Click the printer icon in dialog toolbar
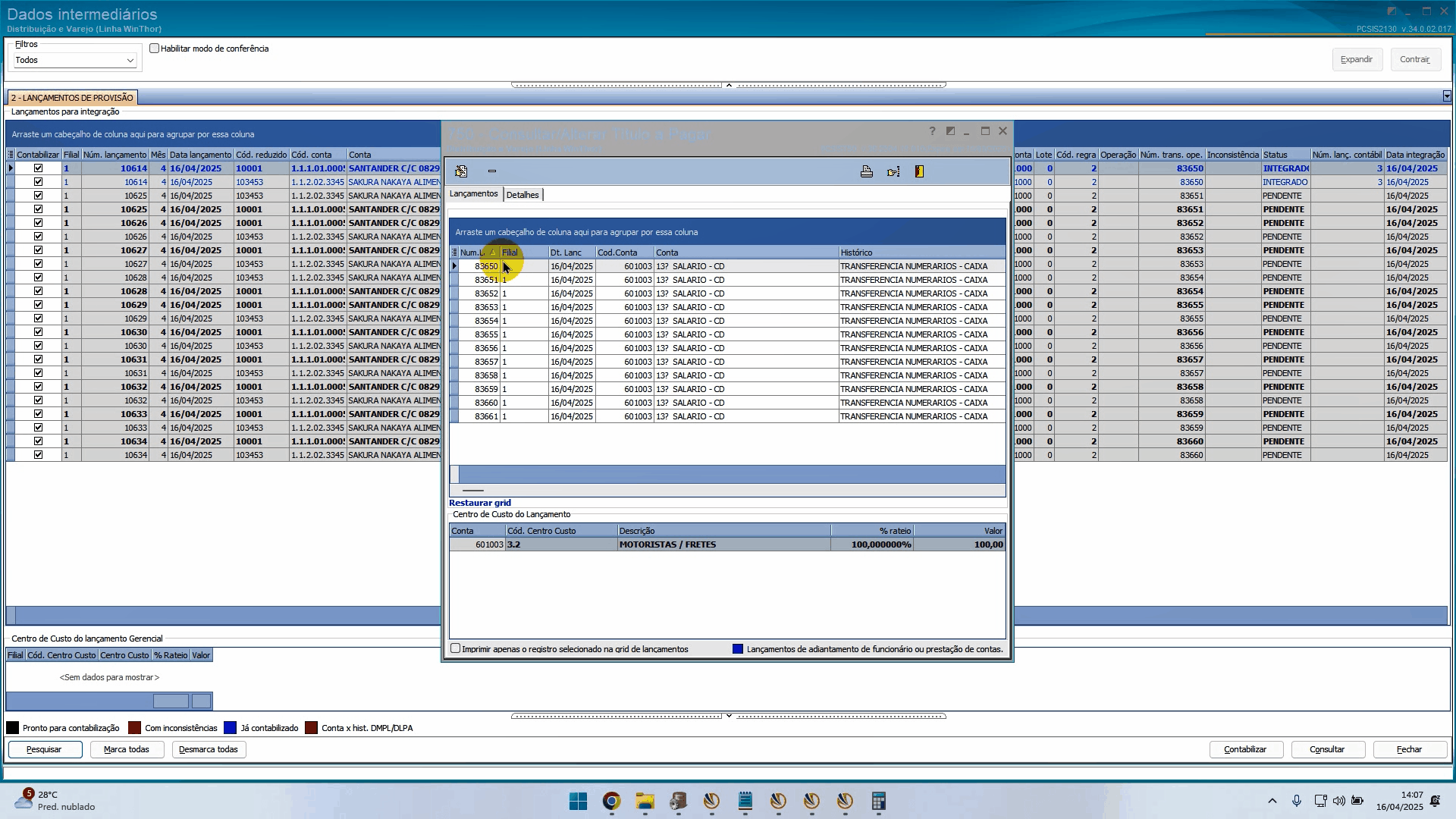This screenshot has width=1456, height=819. [x=866, y=171]
